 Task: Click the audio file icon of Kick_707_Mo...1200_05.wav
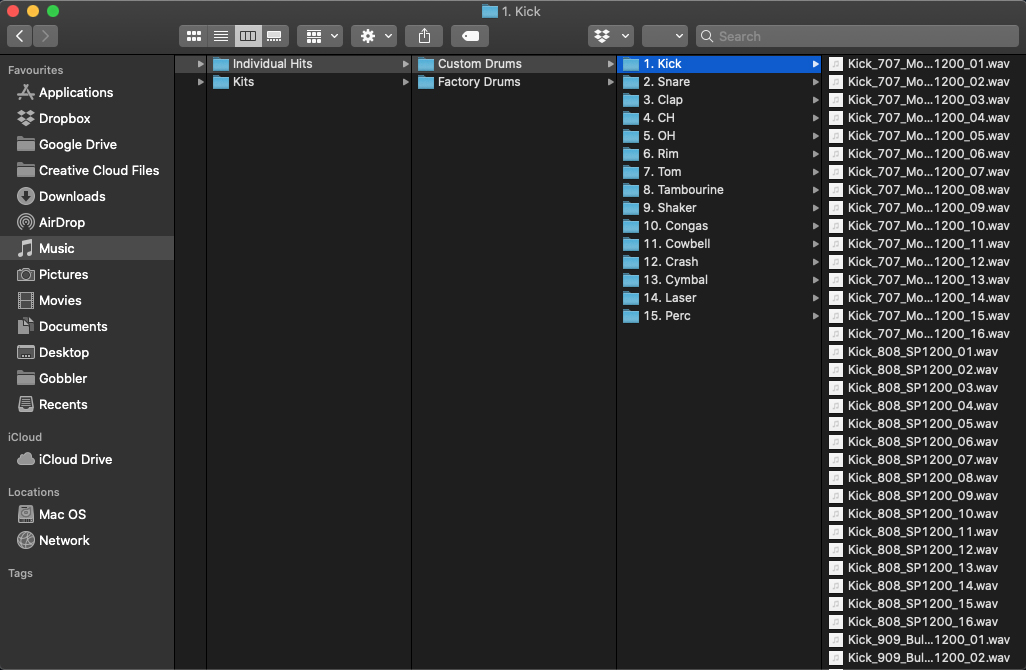[x=836, y=135]
